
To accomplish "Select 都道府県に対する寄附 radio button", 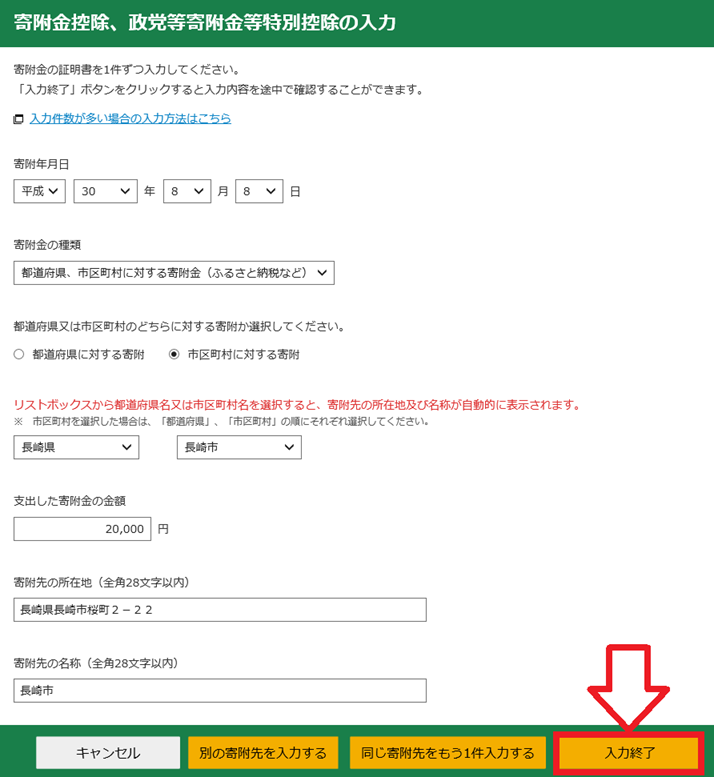I will click(x=19, y=354).
